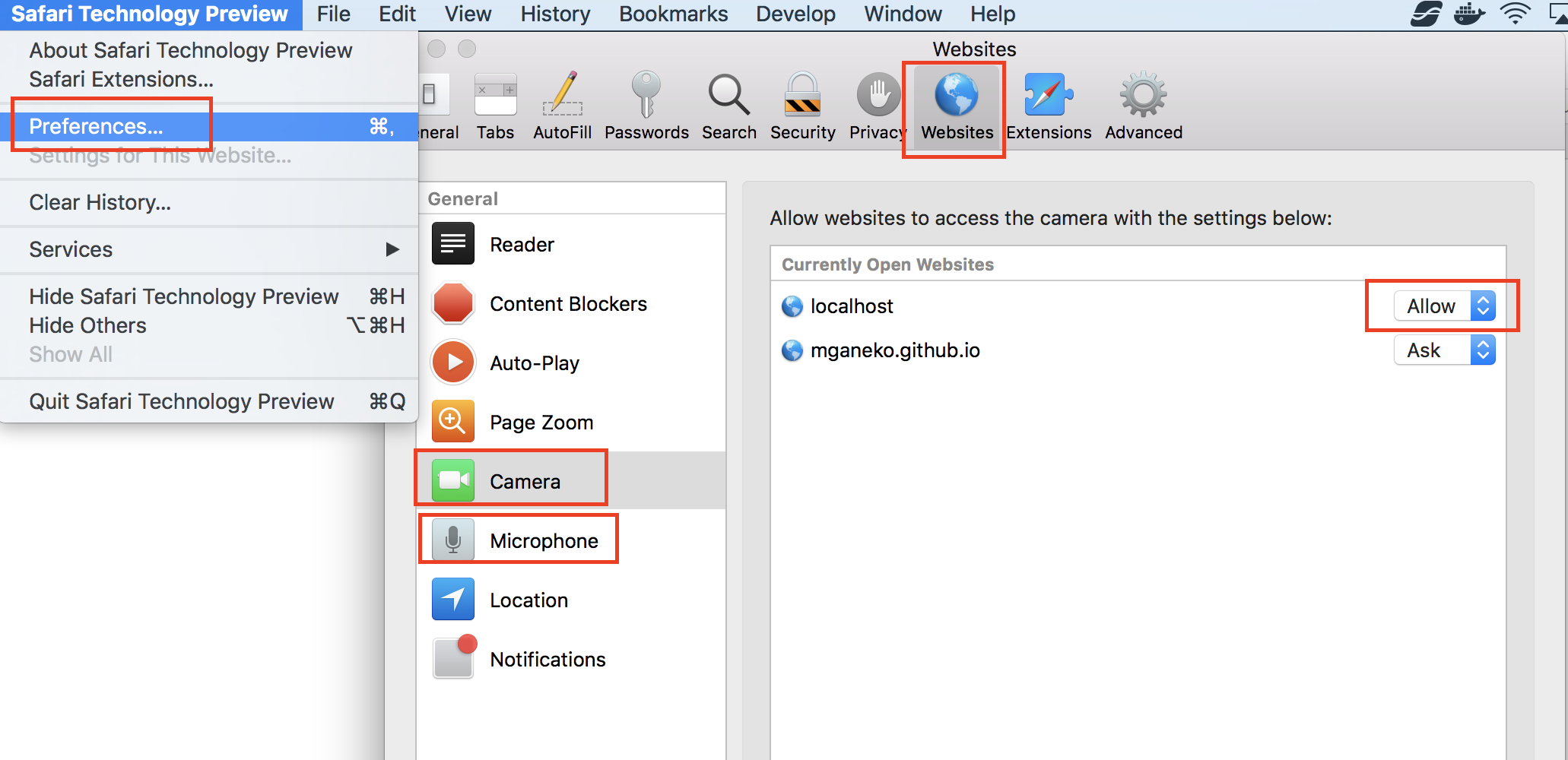Select Reader in the sidebar
Viewport: 1568px width, 760px height.
coord(571,245)
